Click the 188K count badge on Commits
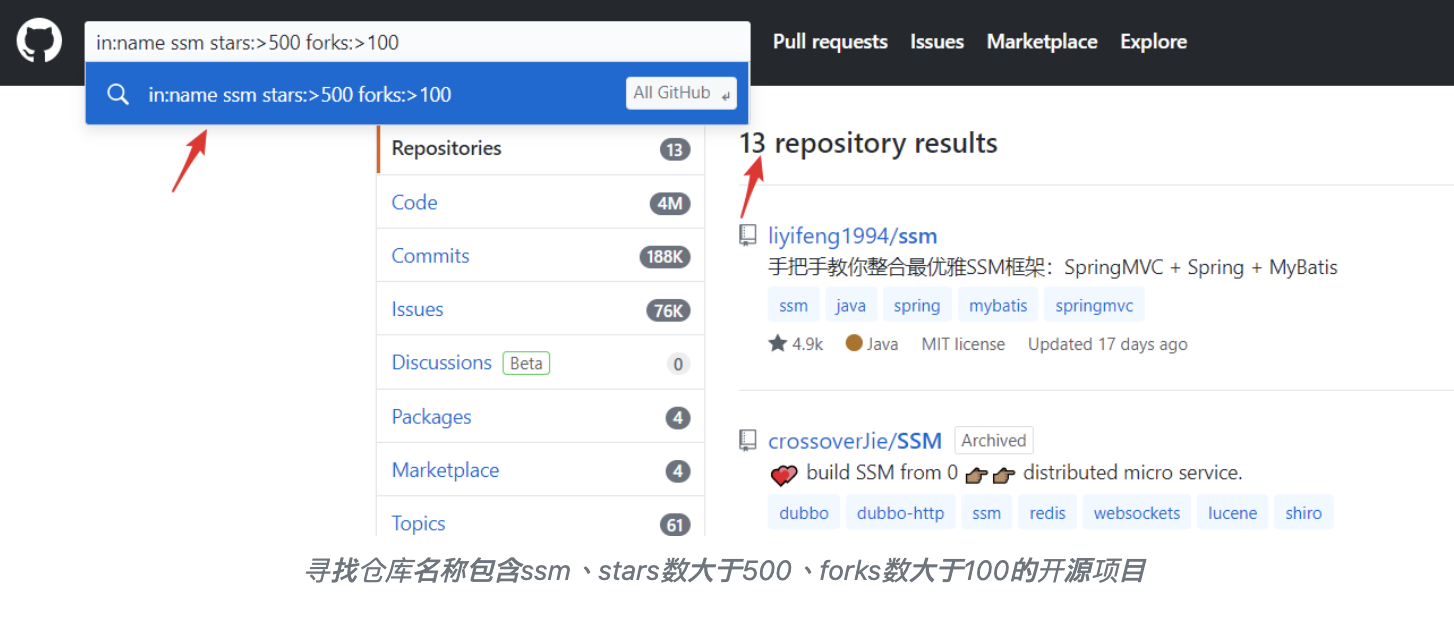 [x=665, y=257]
